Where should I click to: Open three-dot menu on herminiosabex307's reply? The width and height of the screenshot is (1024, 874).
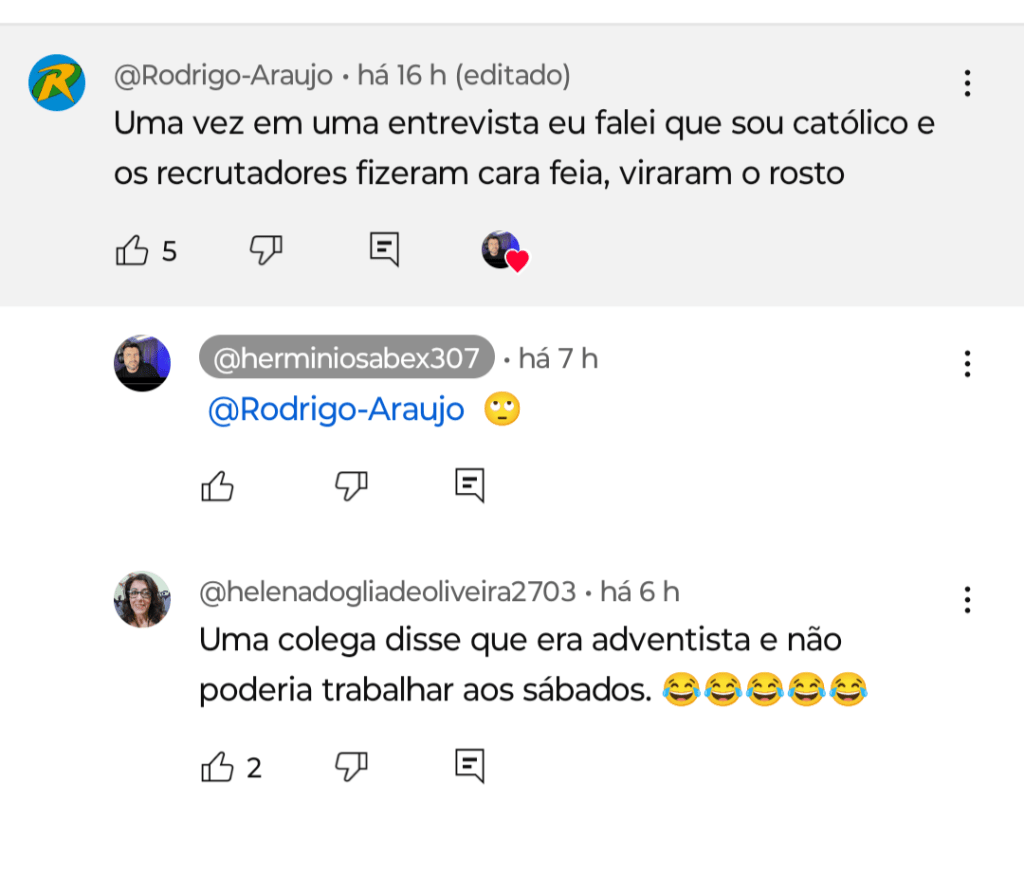pos(967,364)
